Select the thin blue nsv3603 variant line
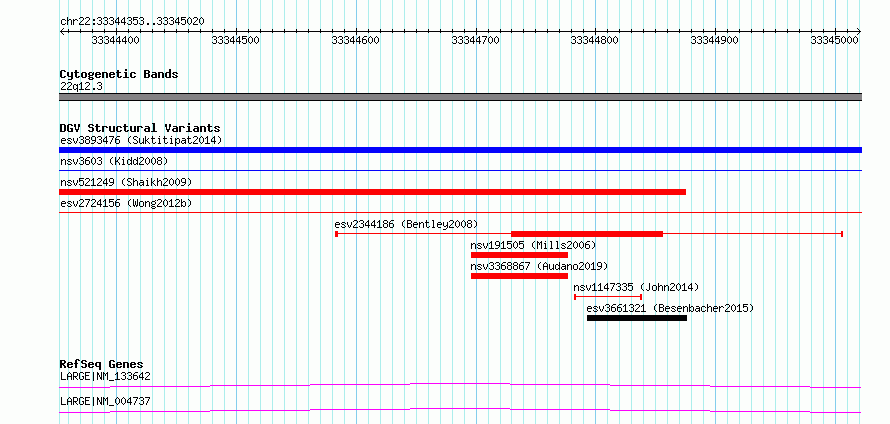 460,170
